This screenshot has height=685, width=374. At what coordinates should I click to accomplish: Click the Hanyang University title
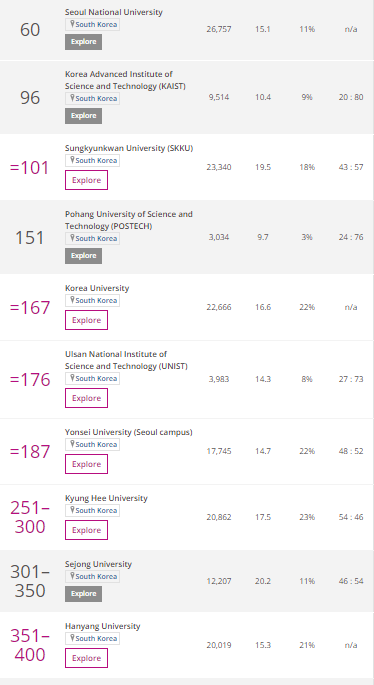[x=103, y=626]
